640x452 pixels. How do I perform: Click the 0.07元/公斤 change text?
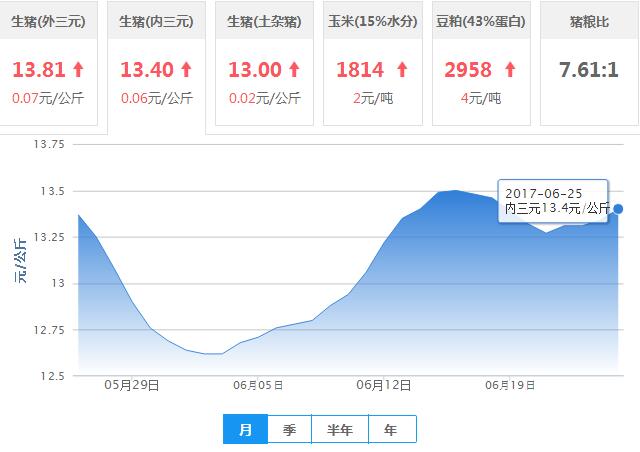click(x=48, y=98)
